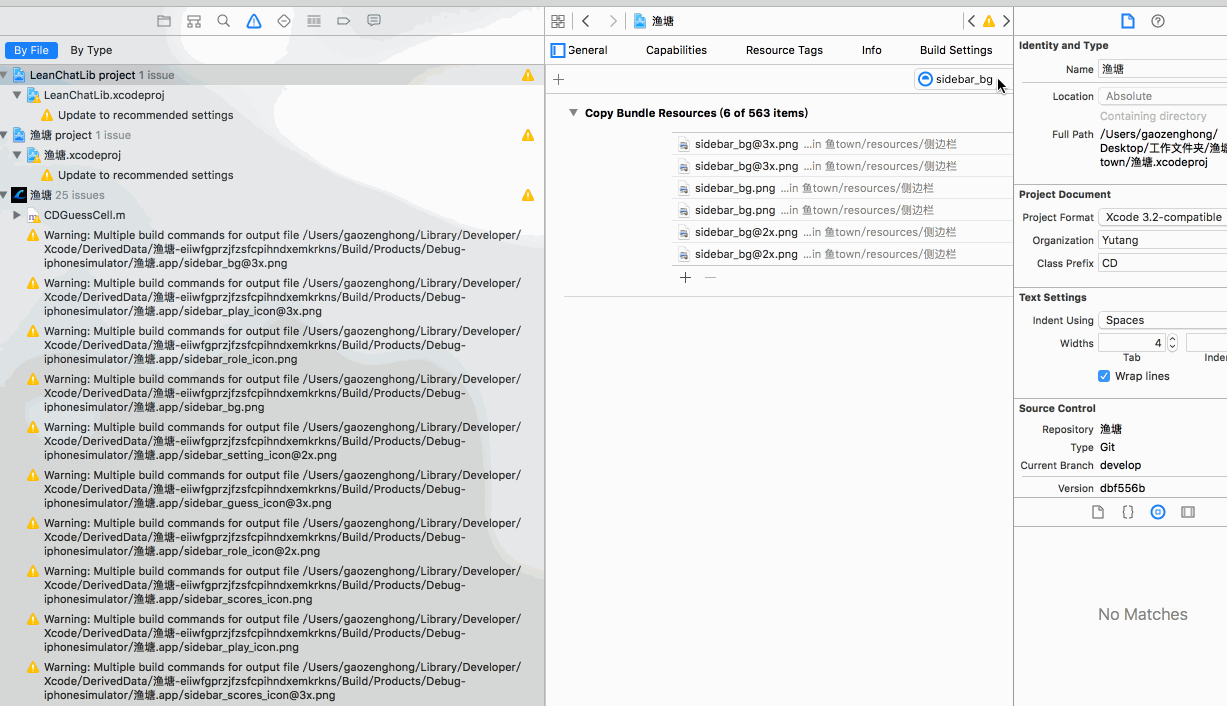The width and height of the screenshot is (1227, 706).
Task: Edit the Class Prefix field CD
Action: [1162, 263]
